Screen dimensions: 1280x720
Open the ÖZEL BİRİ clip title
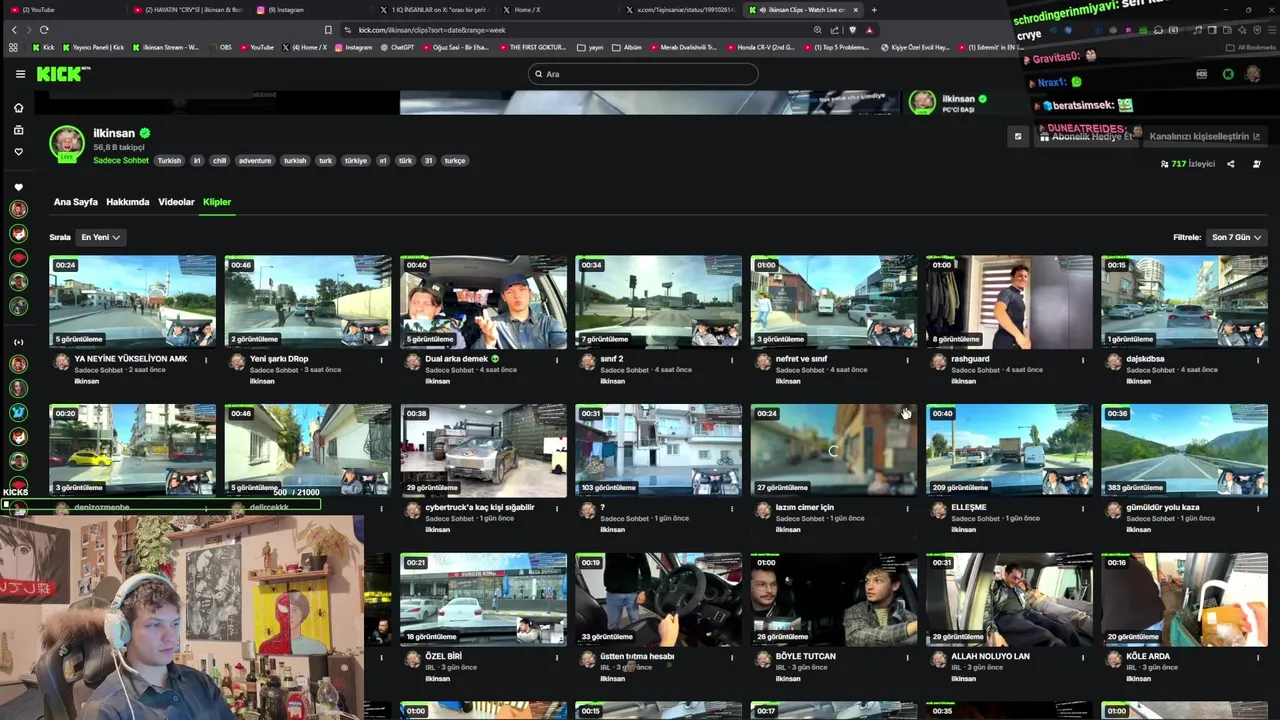[x=443, y=656]
